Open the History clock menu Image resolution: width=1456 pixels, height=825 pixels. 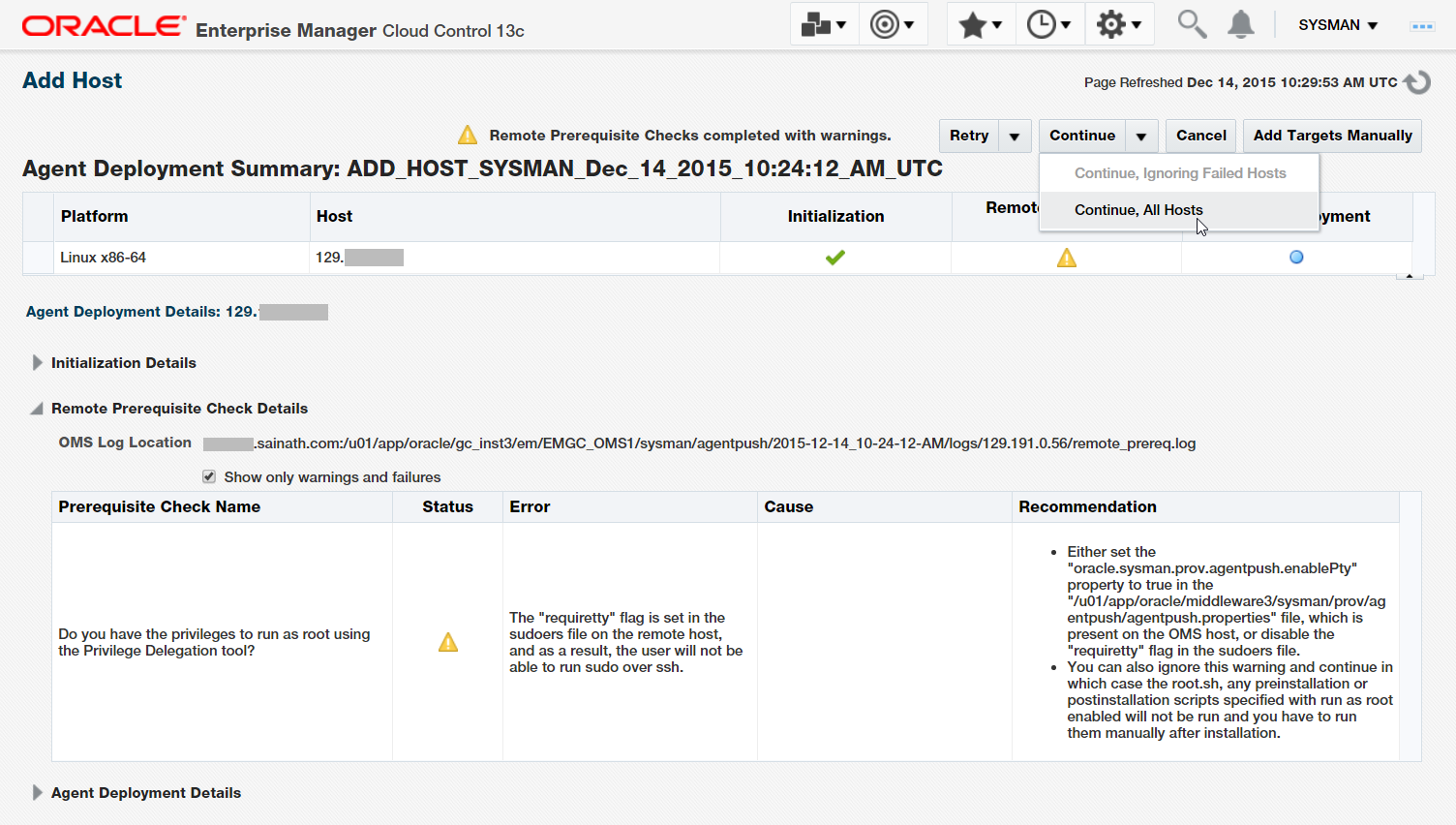[1049, 25]
